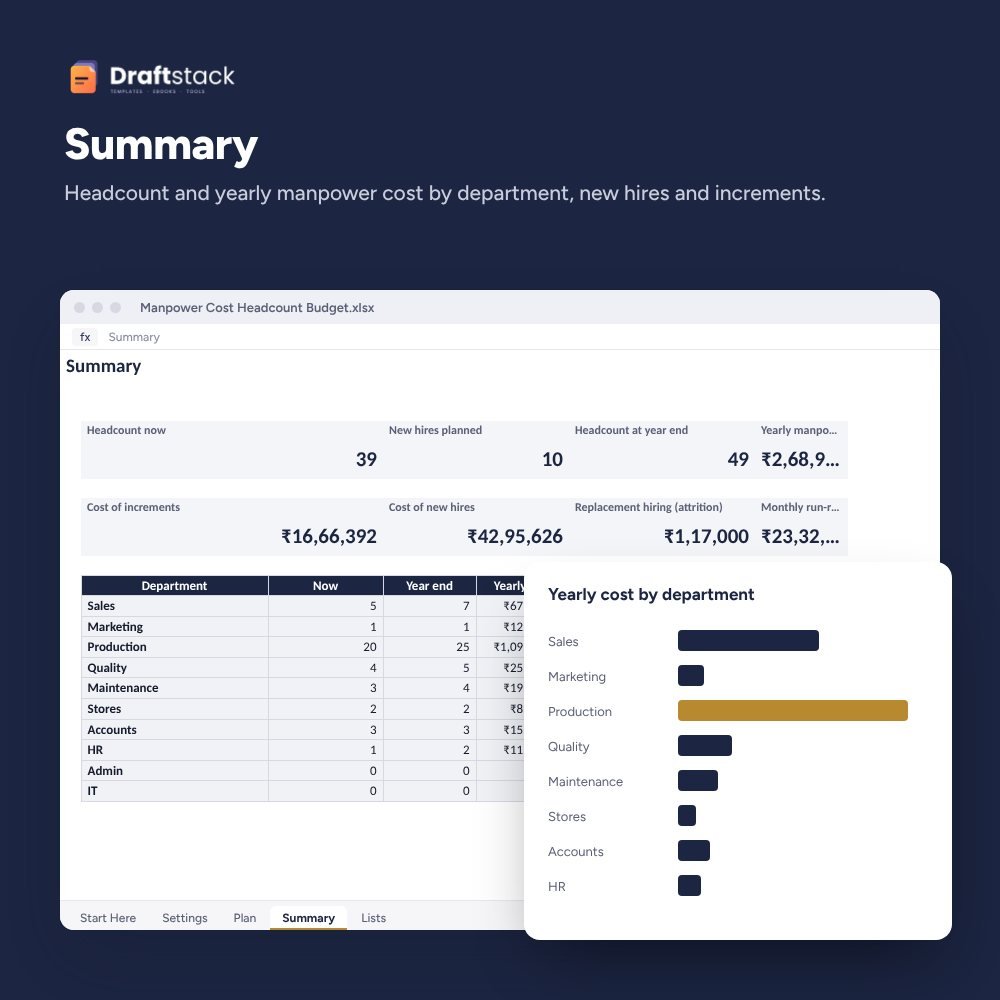The height and width of the screenshot is (1000, 1000).
Task: Click the Marketing bar in chart
Action: click(x=691, y=675)
